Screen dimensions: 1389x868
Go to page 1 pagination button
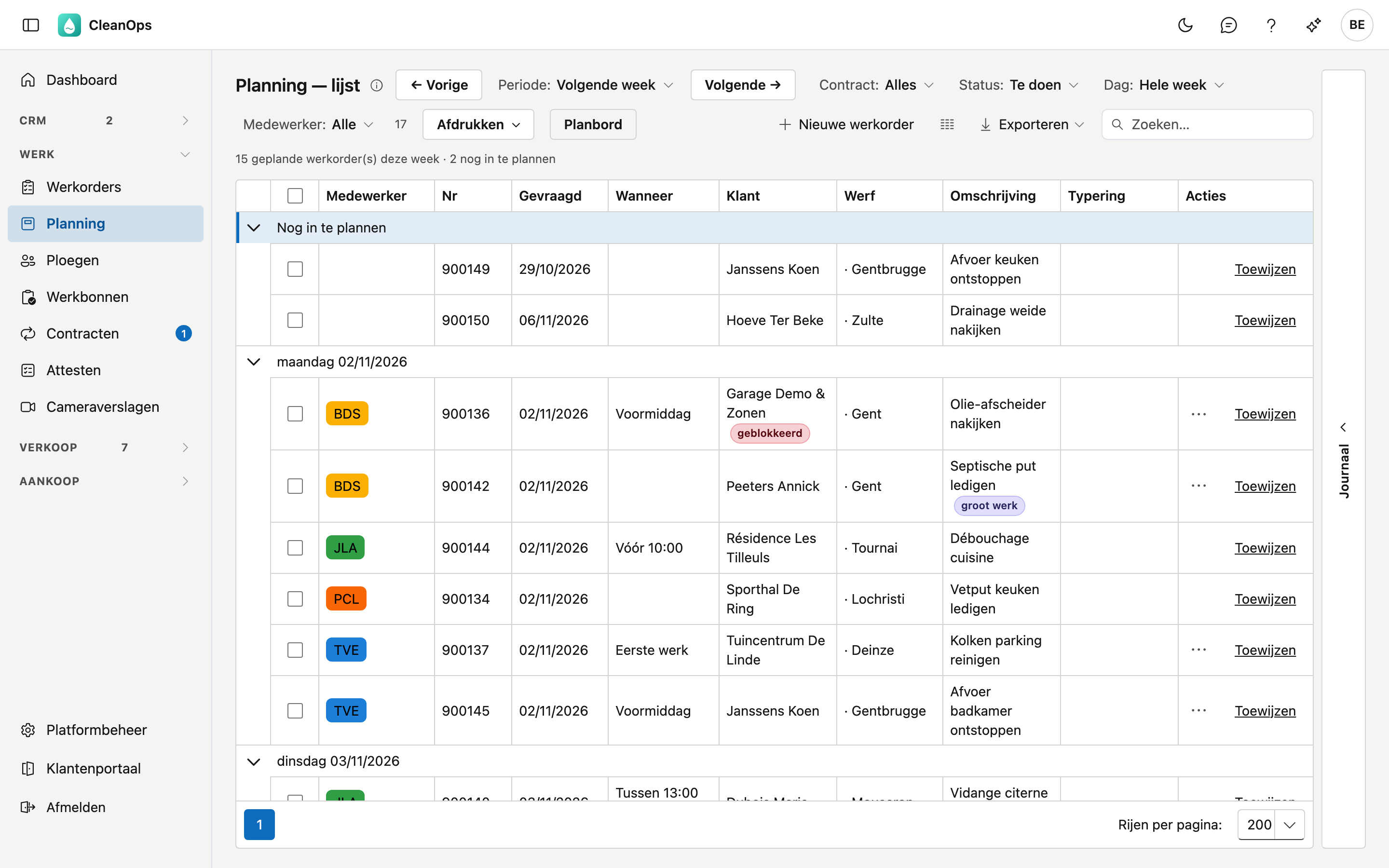click(x=259, y=825)
